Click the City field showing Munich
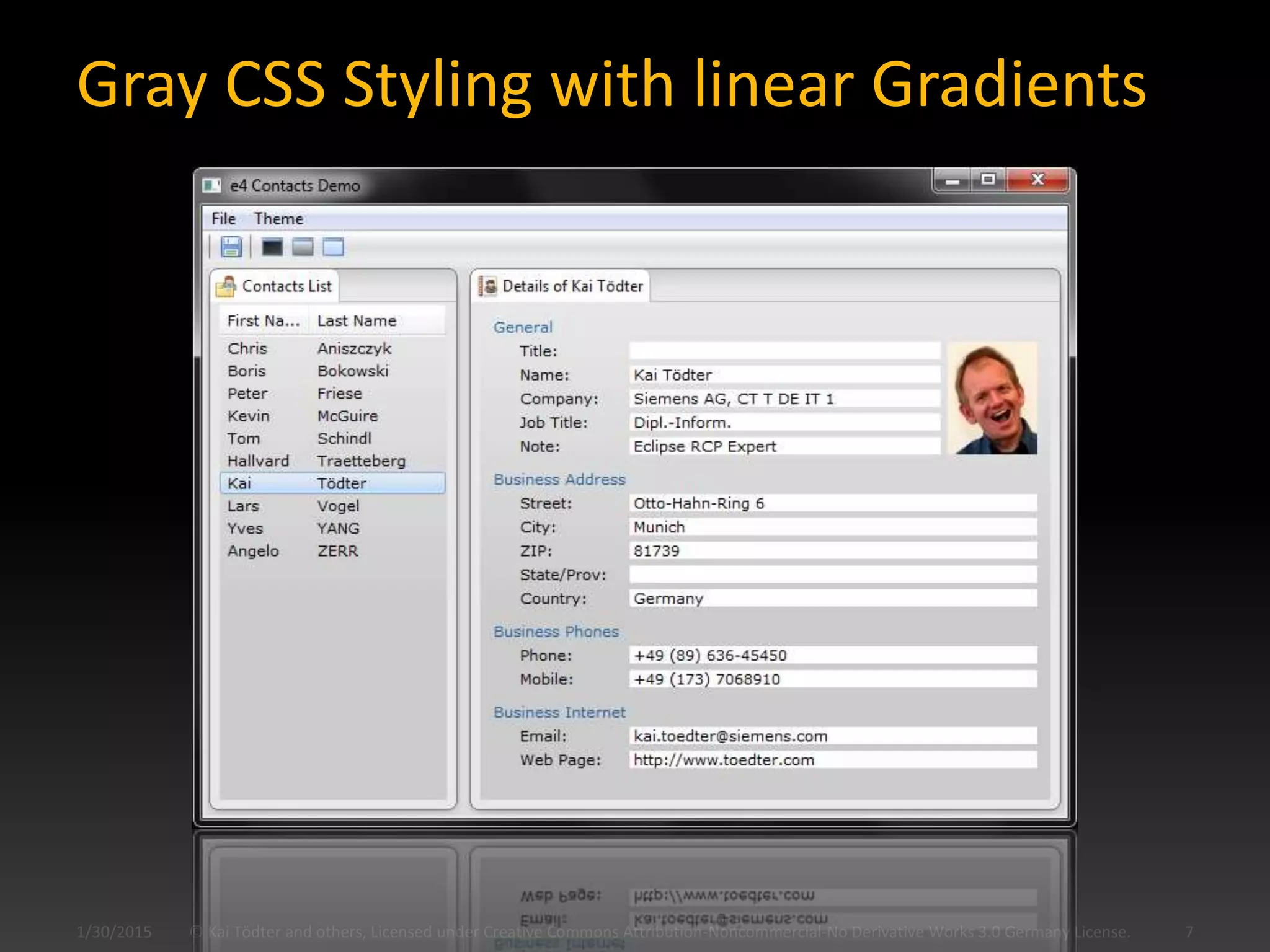This screenshot has width=1270, height=952. (x=833, y=527)
